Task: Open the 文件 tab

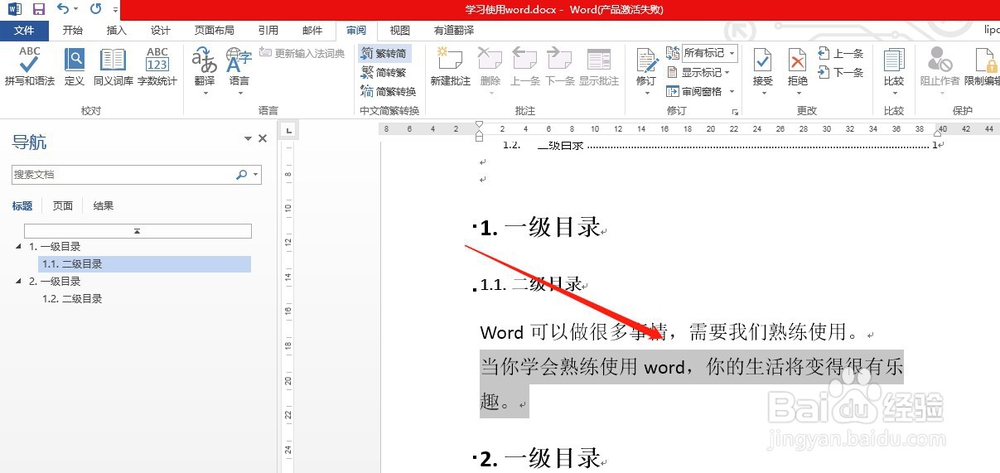Action: pos(24,30)
